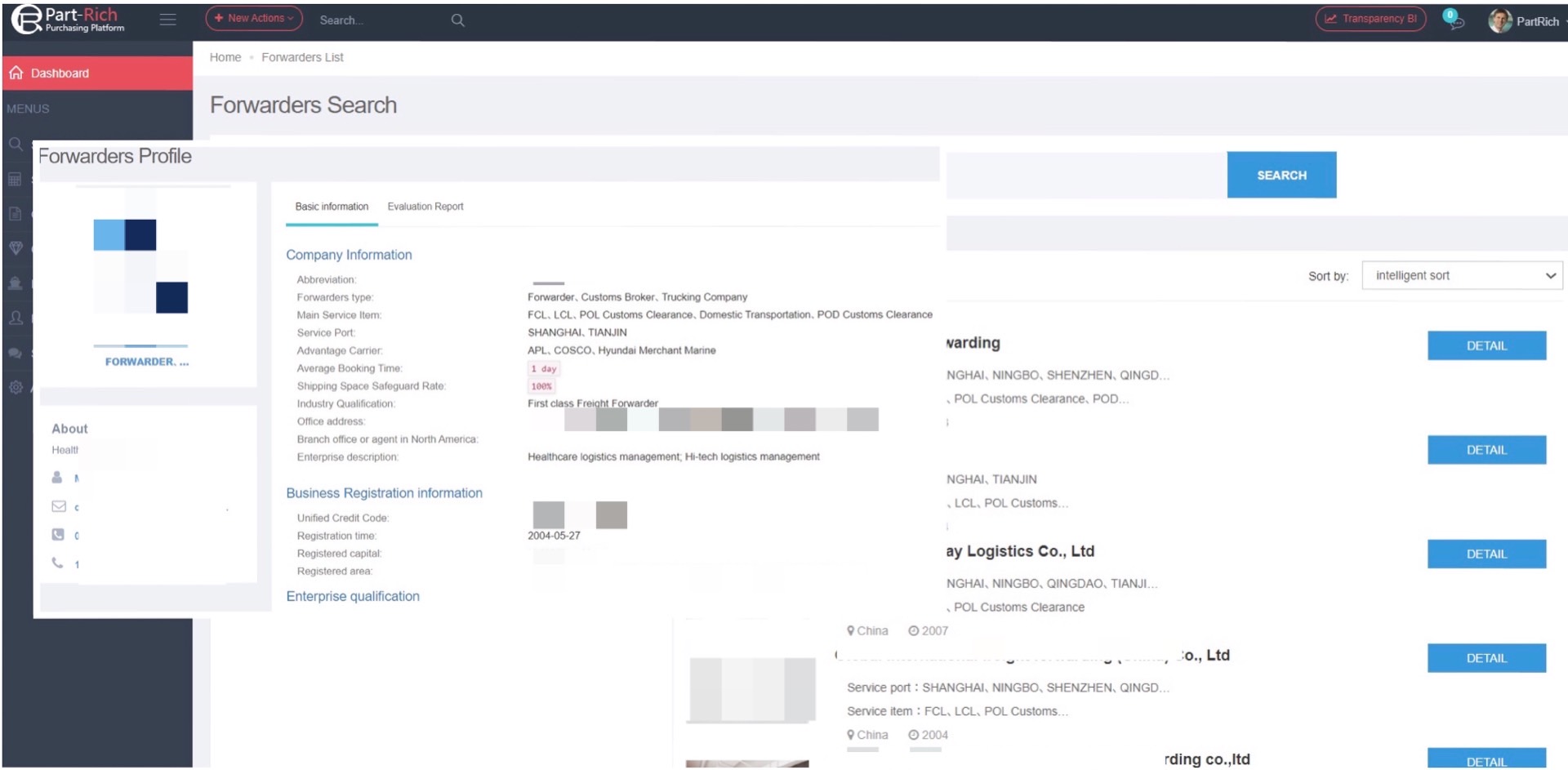Open Dashboard in the sidebar menu
Screen dimensions: 1568x770
point(60,73)
